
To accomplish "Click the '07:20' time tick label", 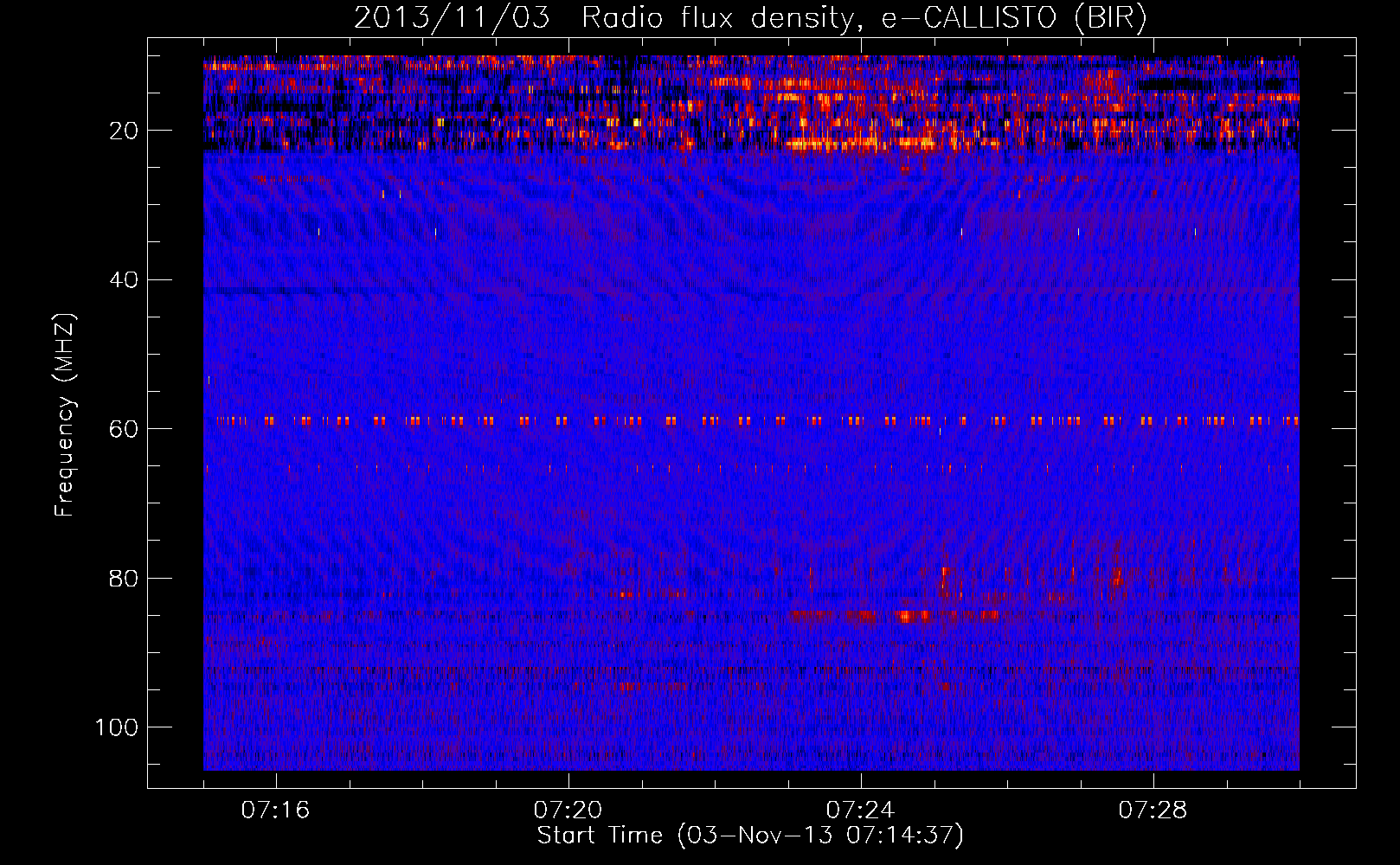I will point(568,811).
